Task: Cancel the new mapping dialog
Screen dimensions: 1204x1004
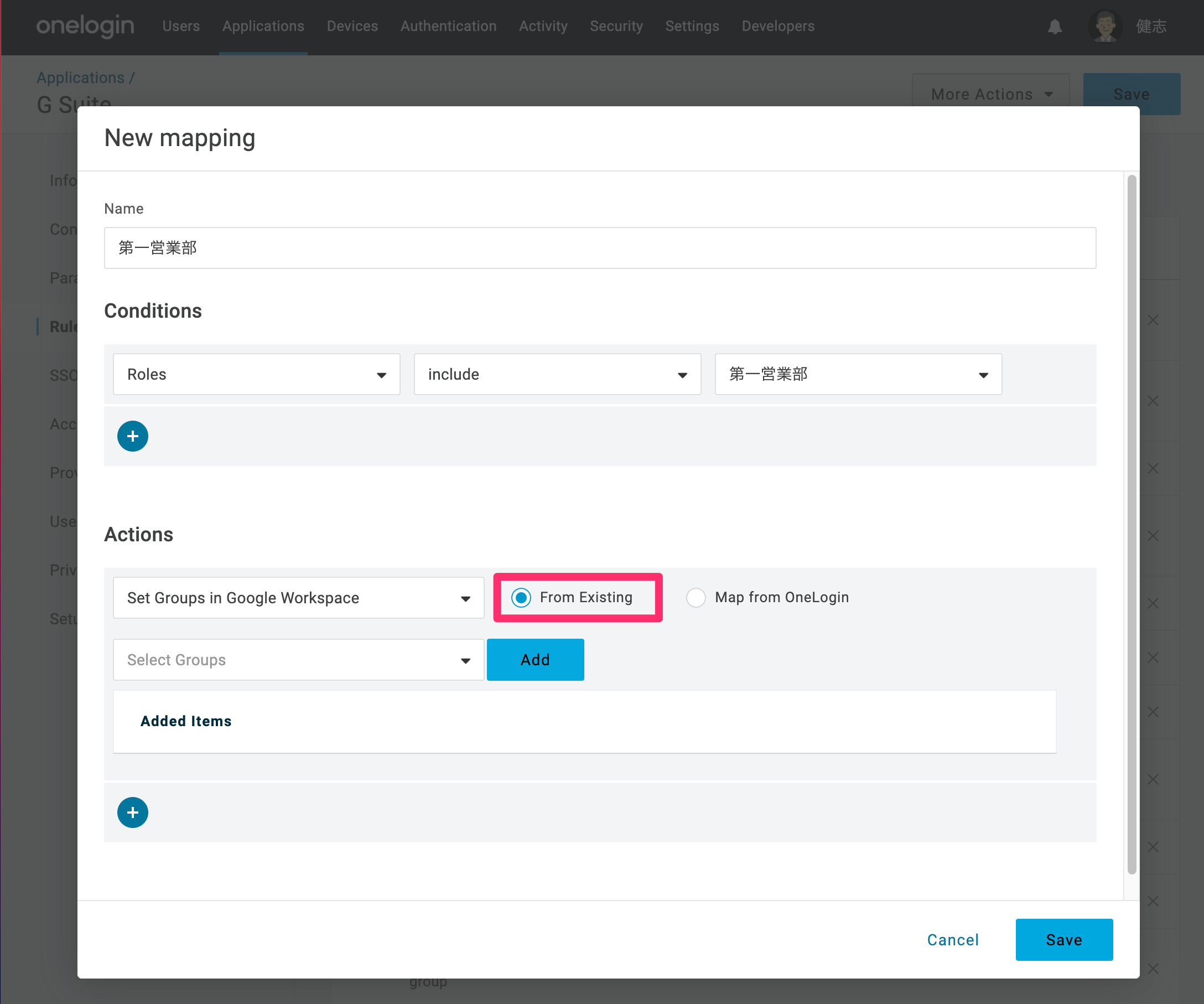Action: [x=953, y=940]
